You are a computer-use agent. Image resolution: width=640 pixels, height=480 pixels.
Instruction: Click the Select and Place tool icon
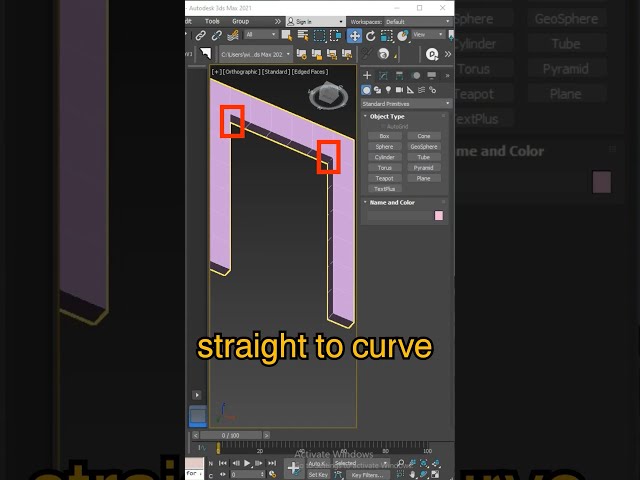click(x=402, y=36)
